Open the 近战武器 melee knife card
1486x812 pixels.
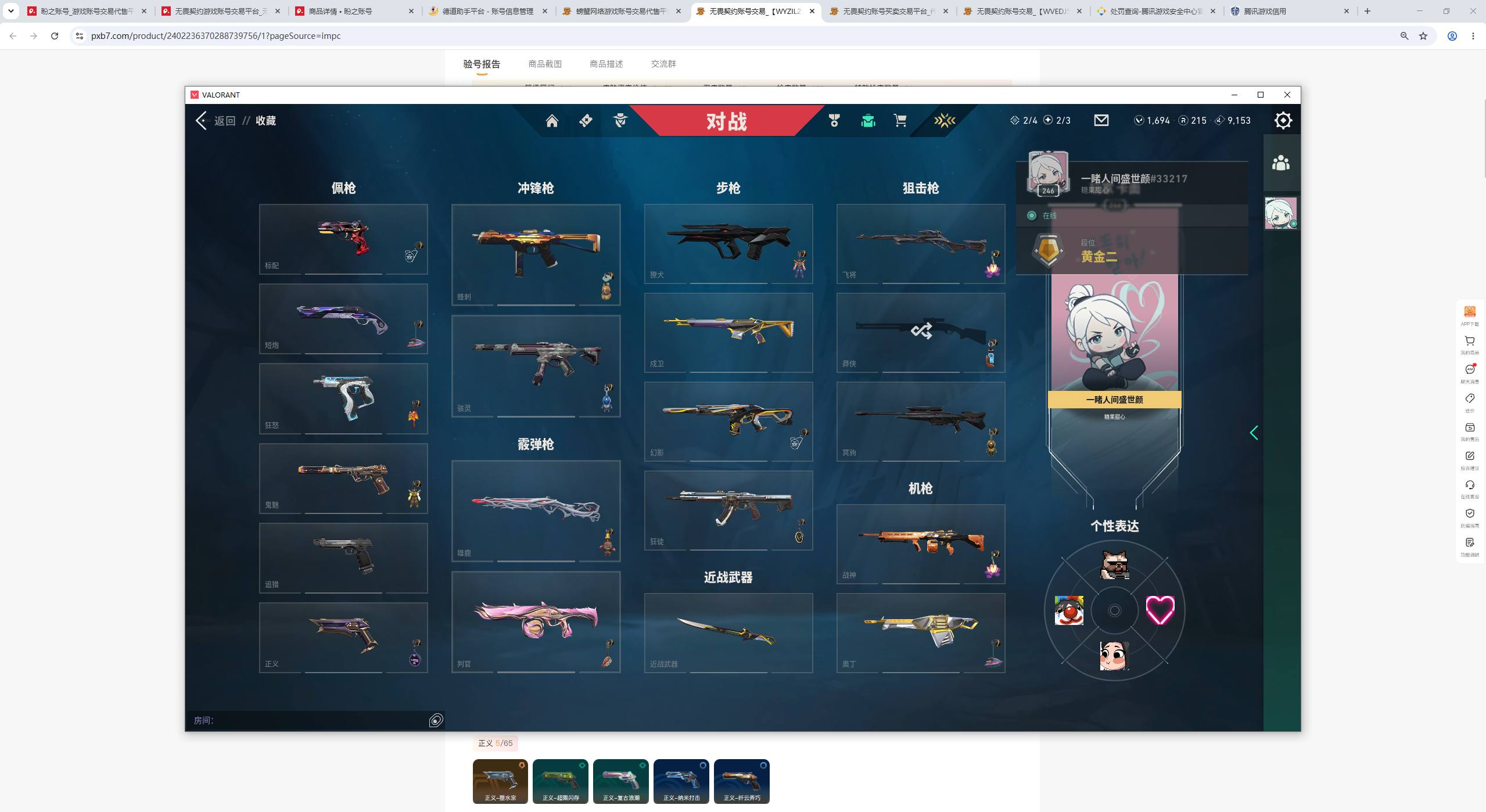point(728,633)
